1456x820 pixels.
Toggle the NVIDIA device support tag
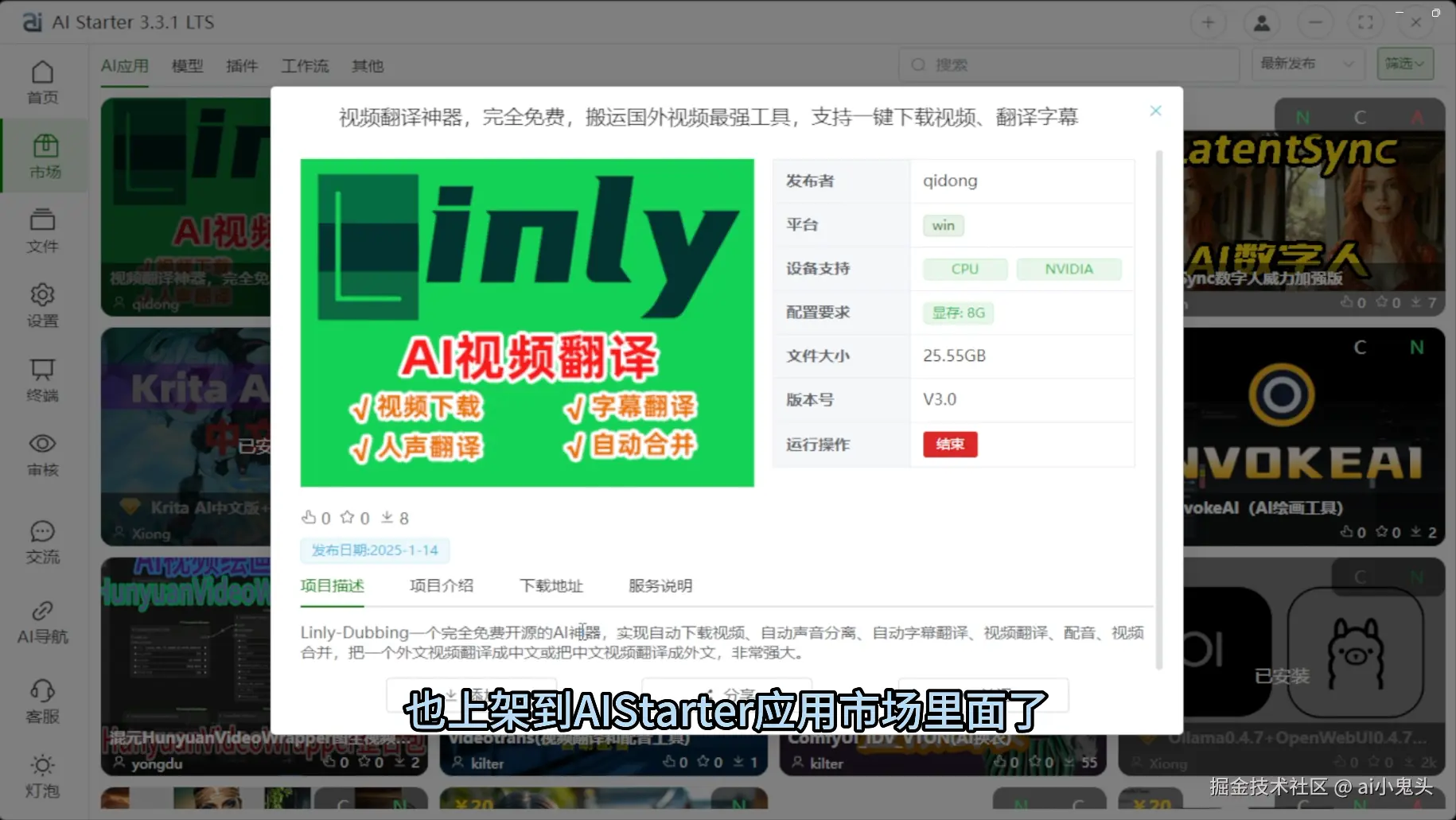[1069, 269]
